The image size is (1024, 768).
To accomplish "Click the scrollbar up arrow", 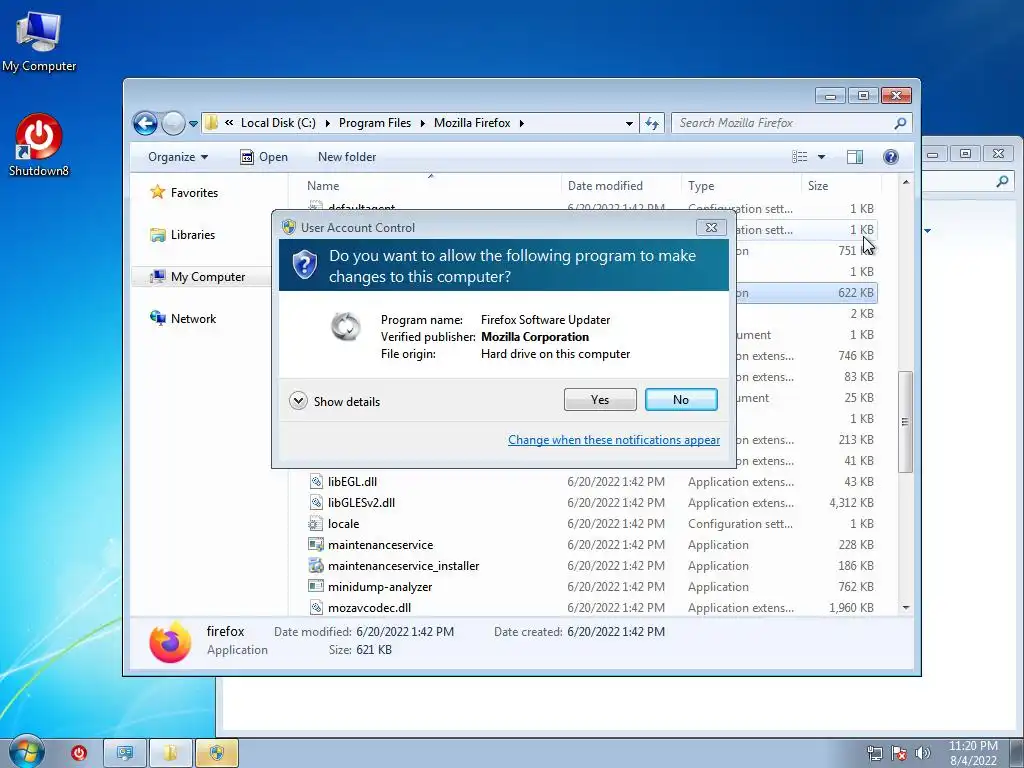I will pyautogui.click(x=905, y=182).
